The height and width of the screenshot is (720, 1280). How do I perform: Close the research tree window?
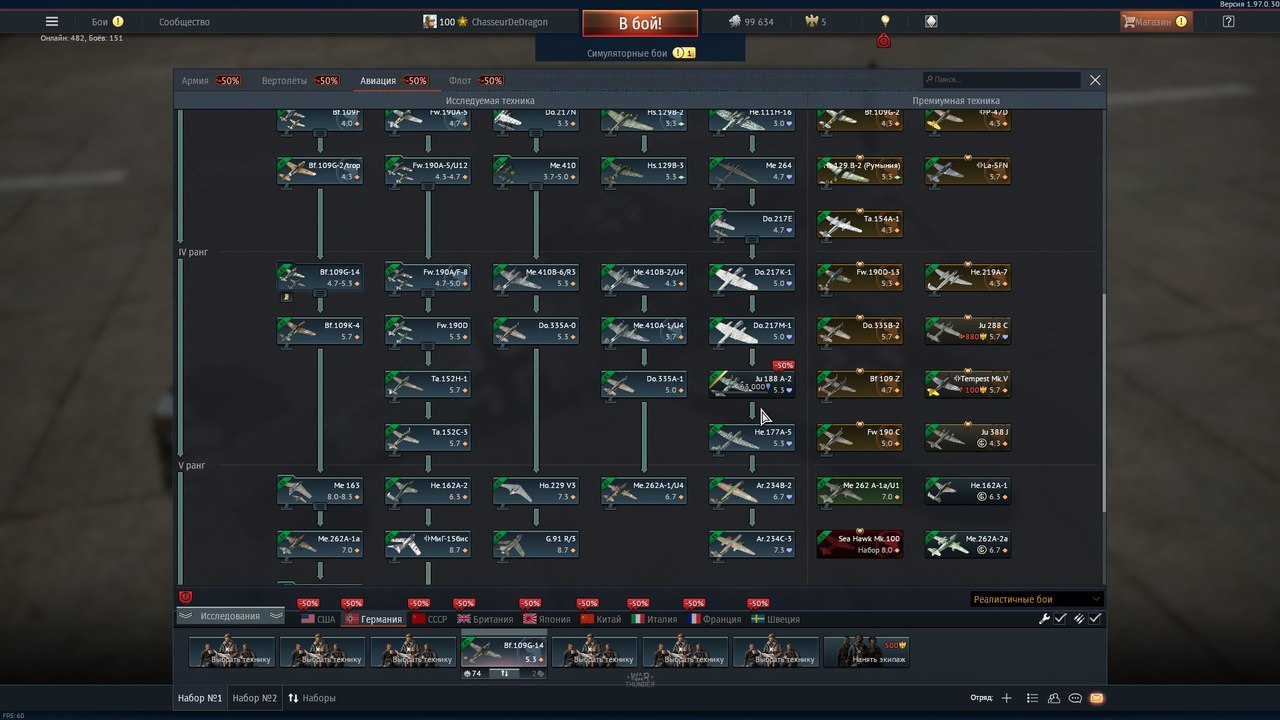coord(1095,80)
